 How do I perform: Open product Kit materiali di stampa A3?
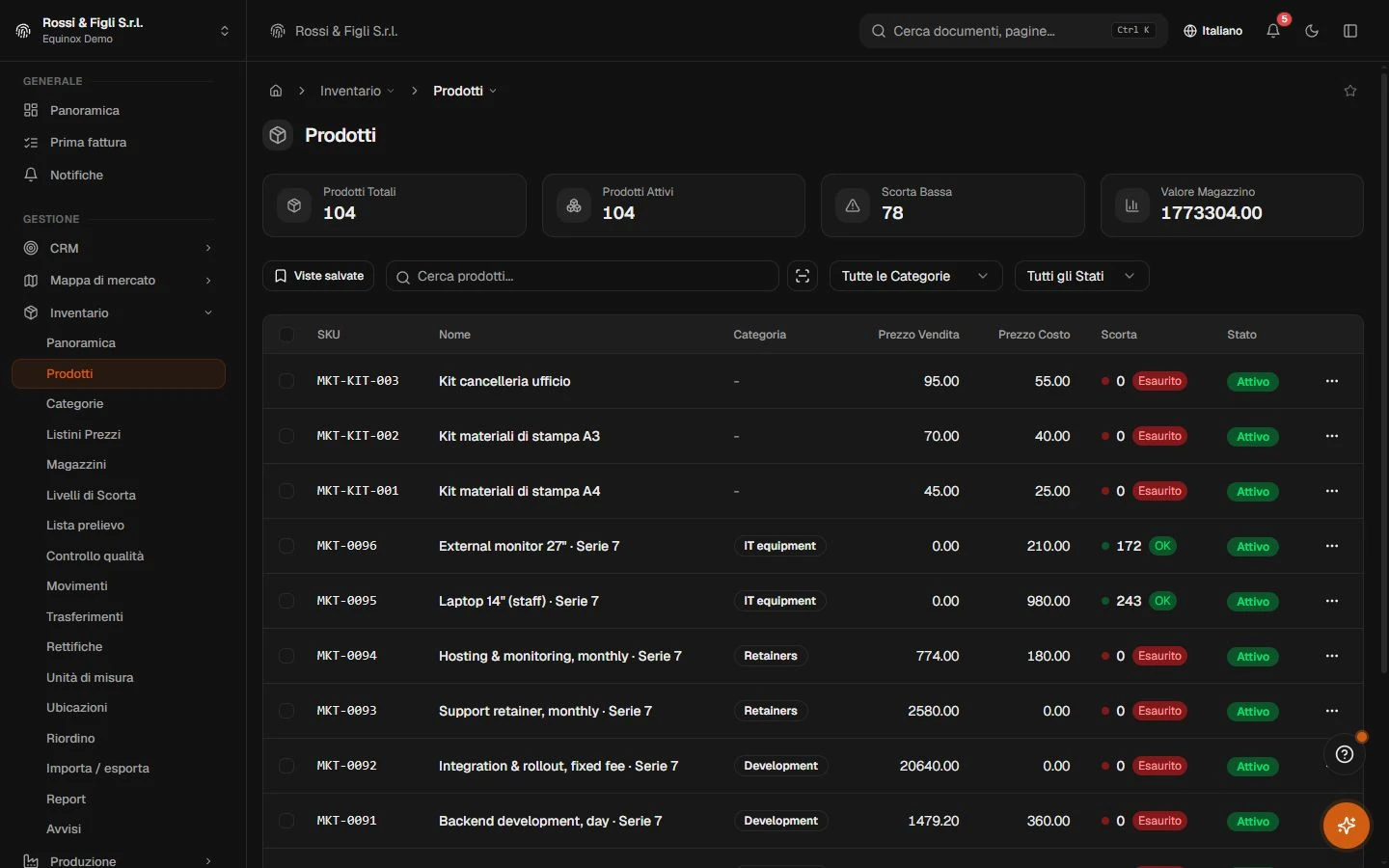point(519,436)
